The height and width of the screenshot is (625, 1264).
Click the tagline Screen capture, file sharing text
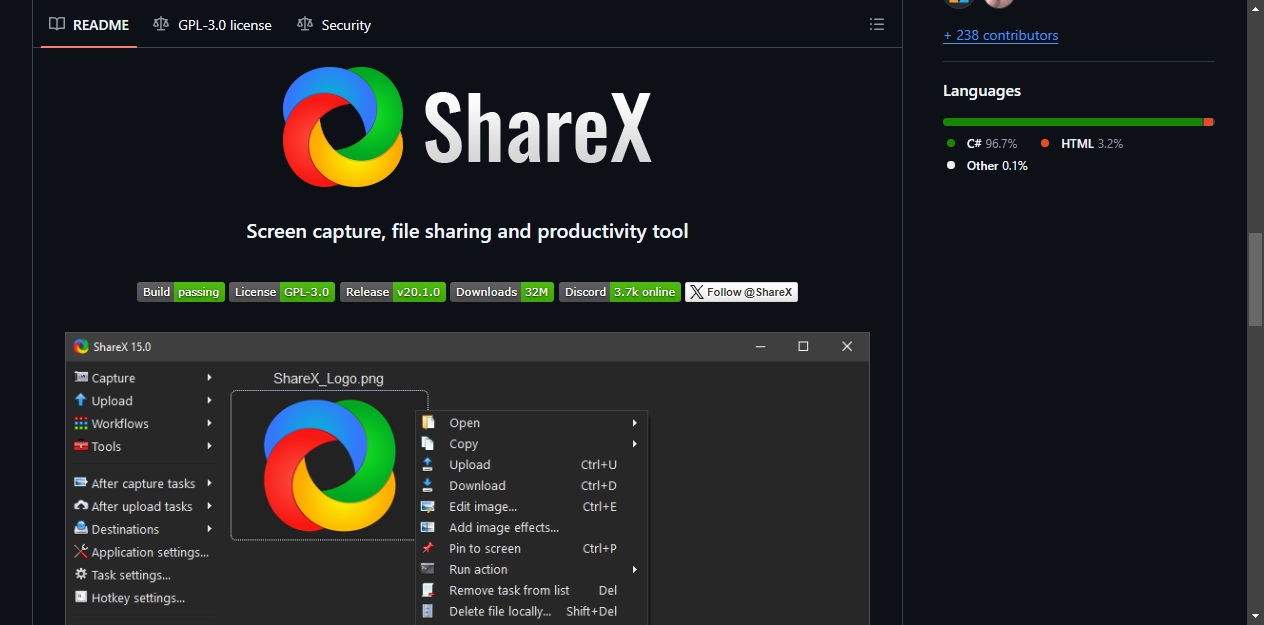pos(467,232)
